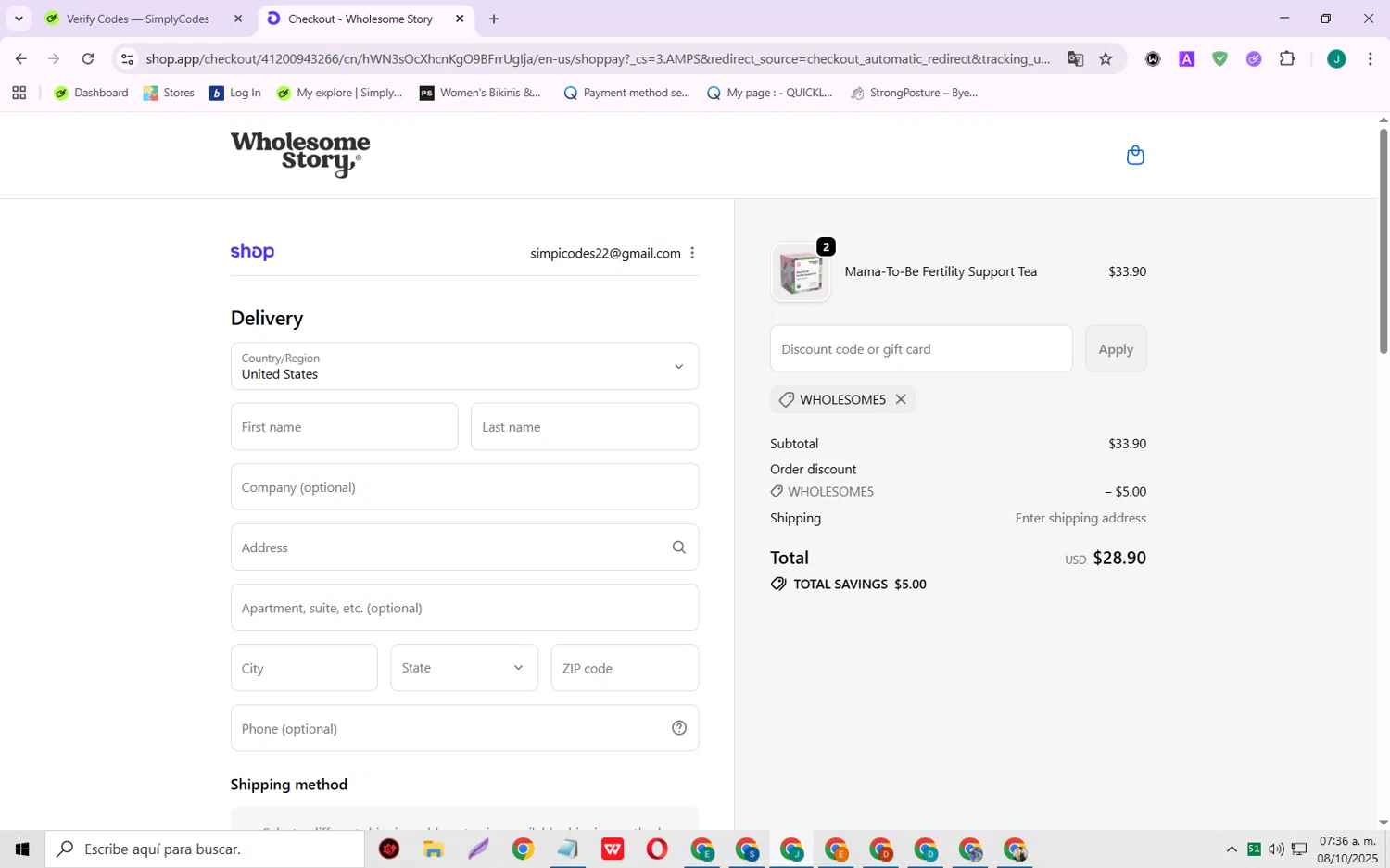Open the red W (WPS) taskbar icon

613,849
